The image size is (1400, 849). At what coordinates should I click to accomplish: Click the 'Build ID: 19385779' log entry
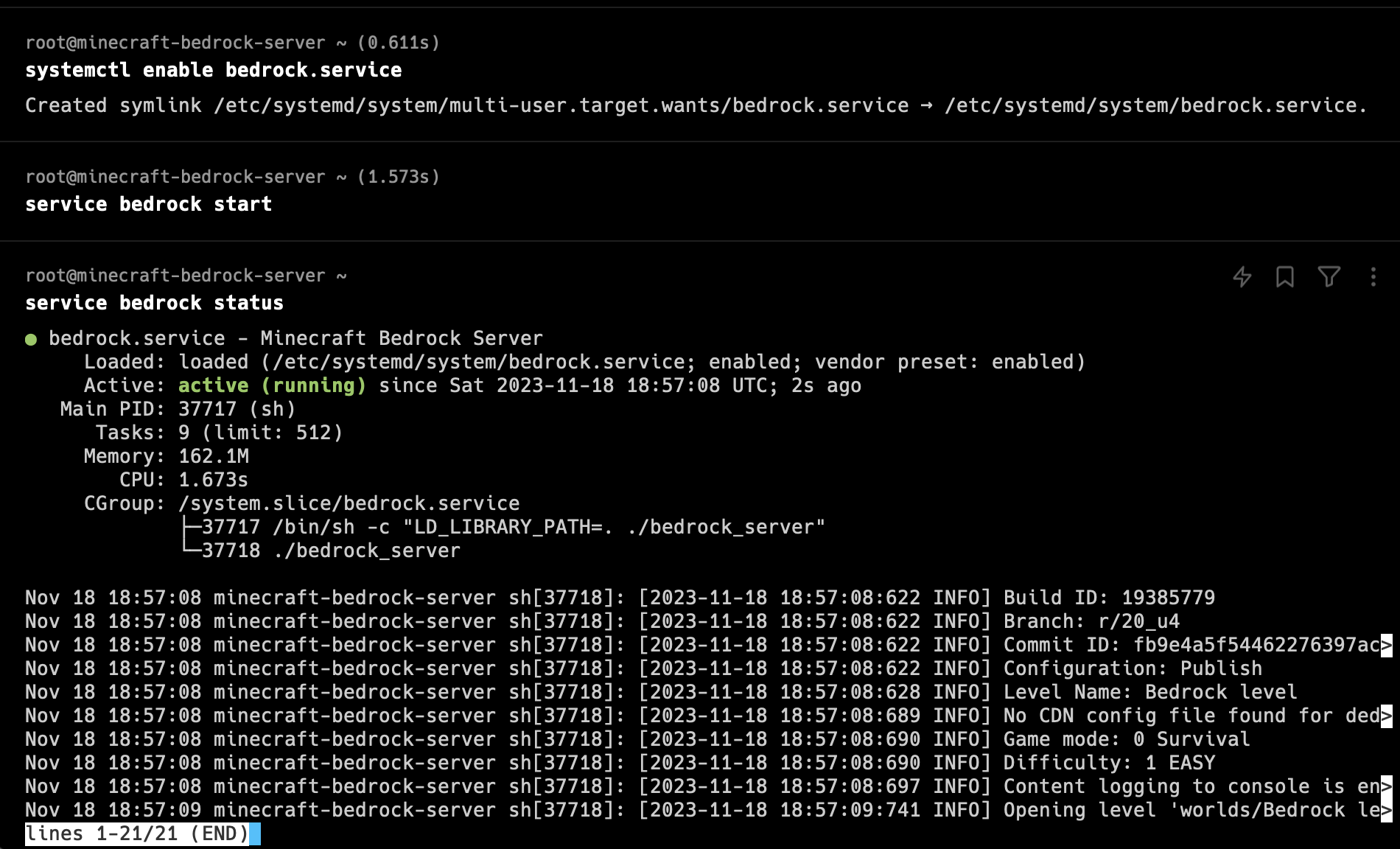1109,598
